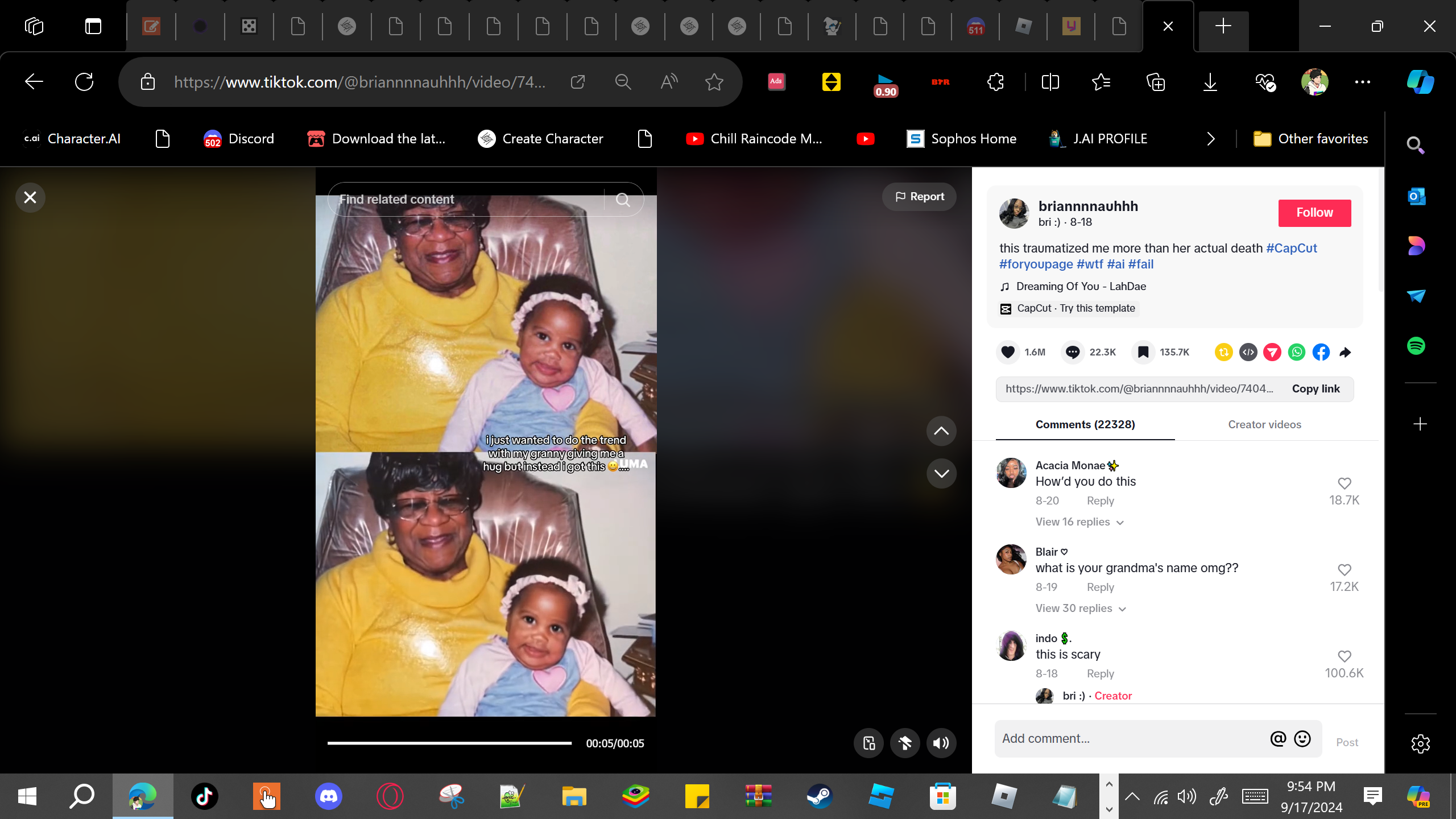This screenshot has height=819, width=1456.
Task: Like Acacia Monae's comment
Action: 1345,483
